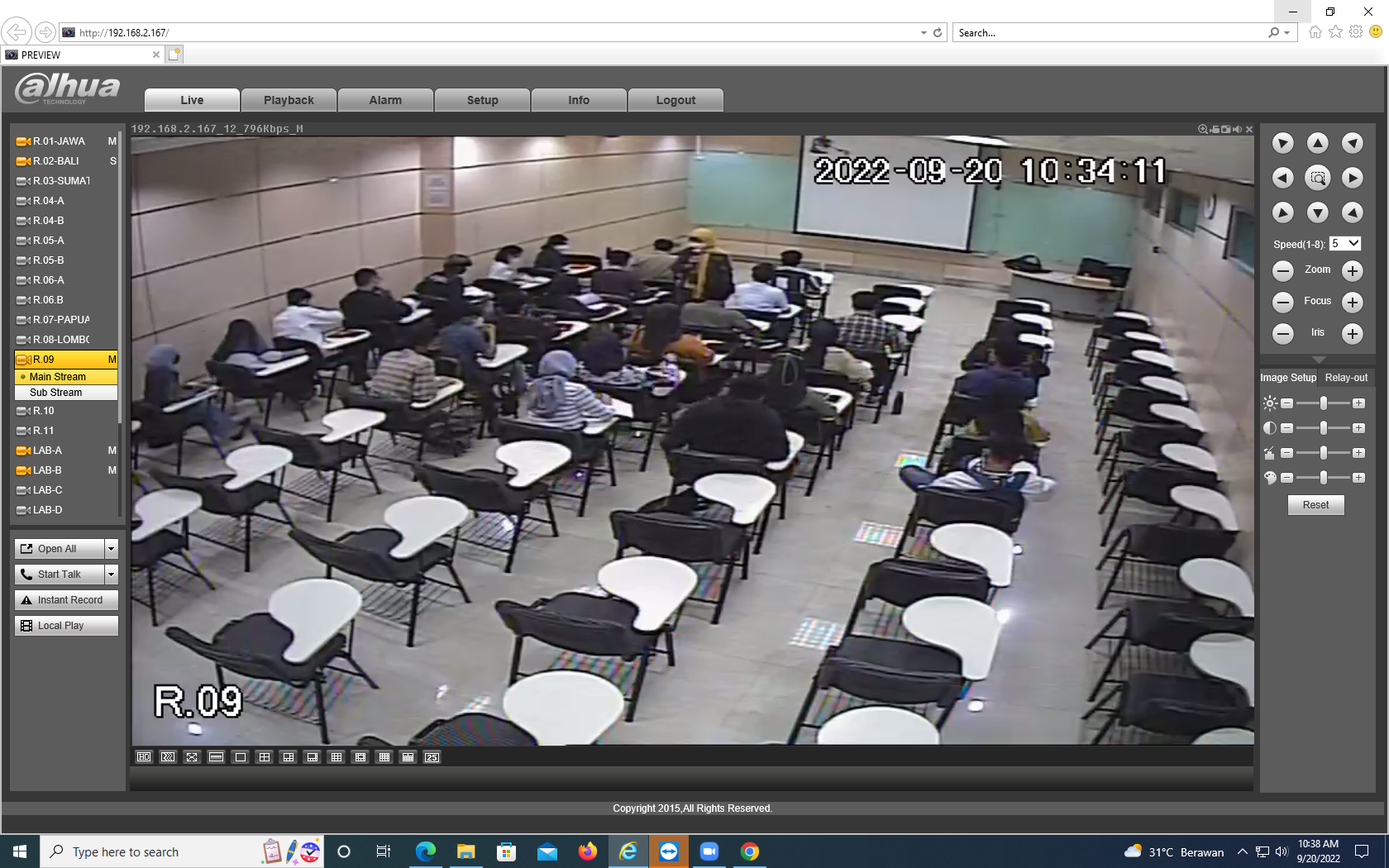Toggle camera R.10 stream
1389x868 pixels.
66,411
